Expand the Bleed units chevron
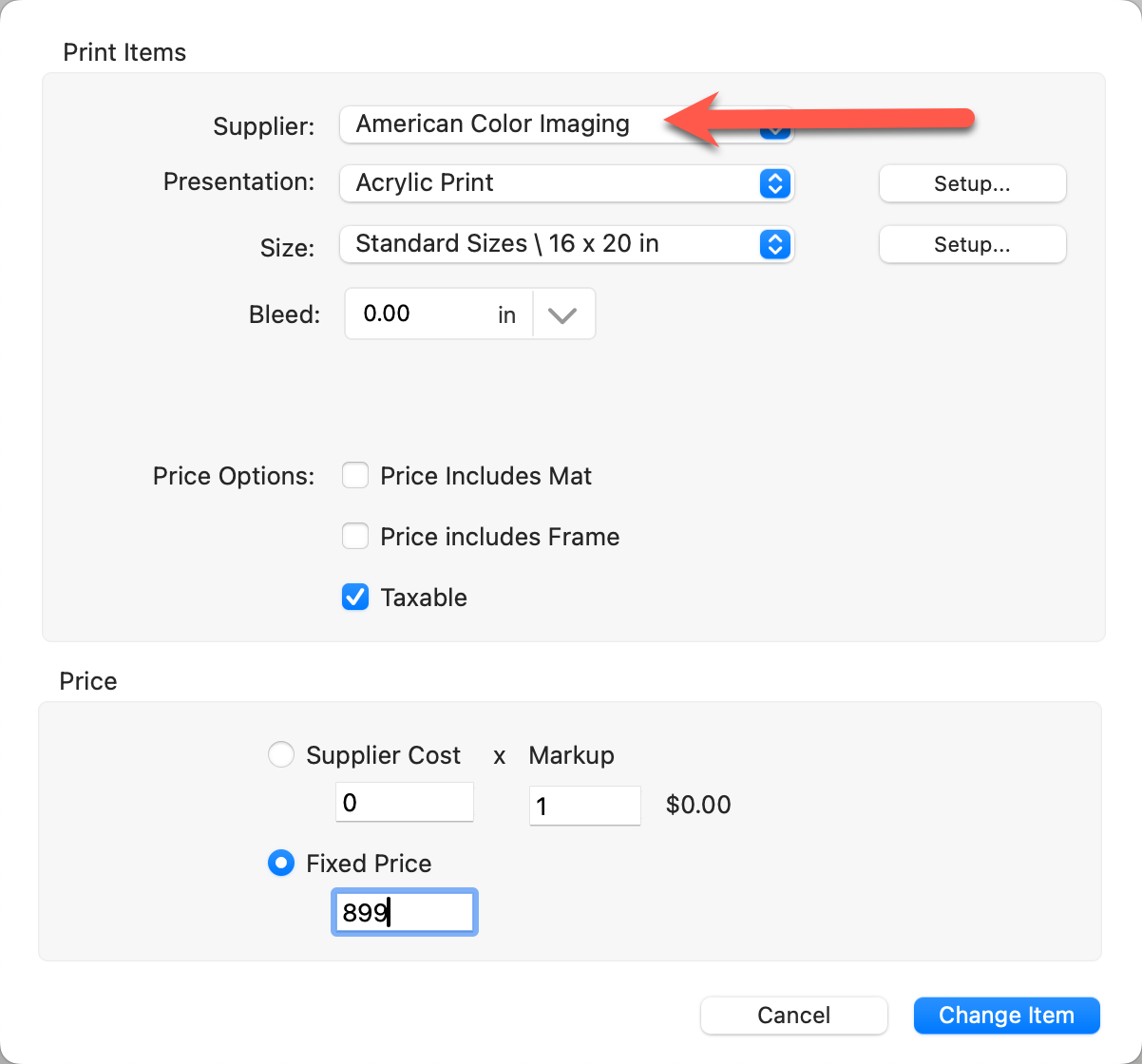This screenshot has width=1142, height=1064. point(563,314)
